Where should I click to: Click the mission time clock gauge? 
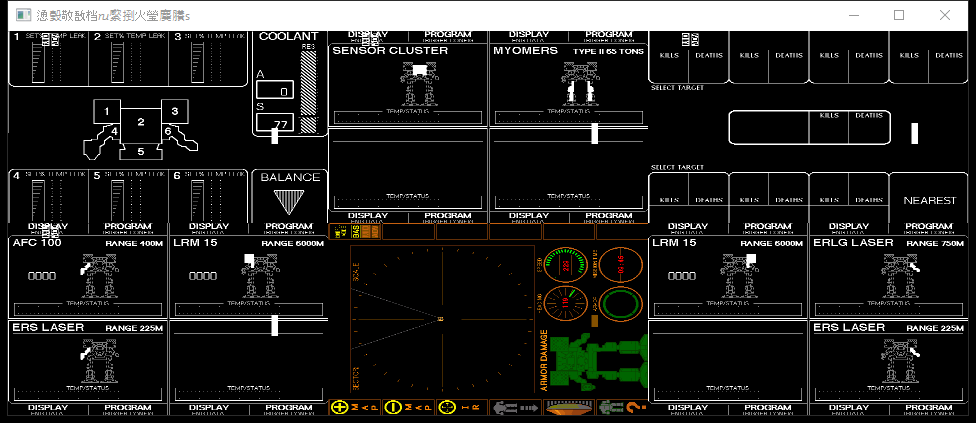[x=621, y=264]
